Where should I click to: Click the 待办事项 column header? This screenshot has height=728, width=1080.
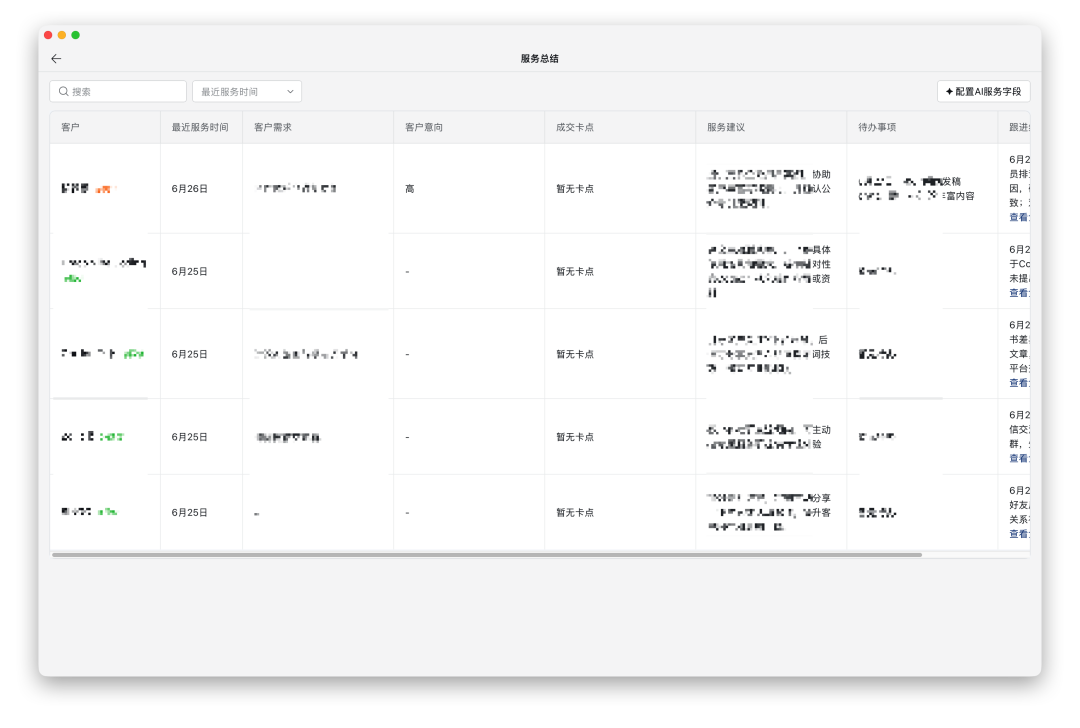point(877,127)
